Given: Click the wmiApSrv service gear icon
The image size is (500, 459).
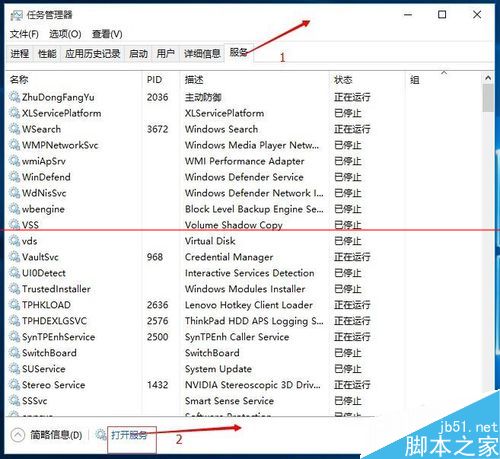Looking at the screenshot, I should pyautogui.click(x=14, y=161).
